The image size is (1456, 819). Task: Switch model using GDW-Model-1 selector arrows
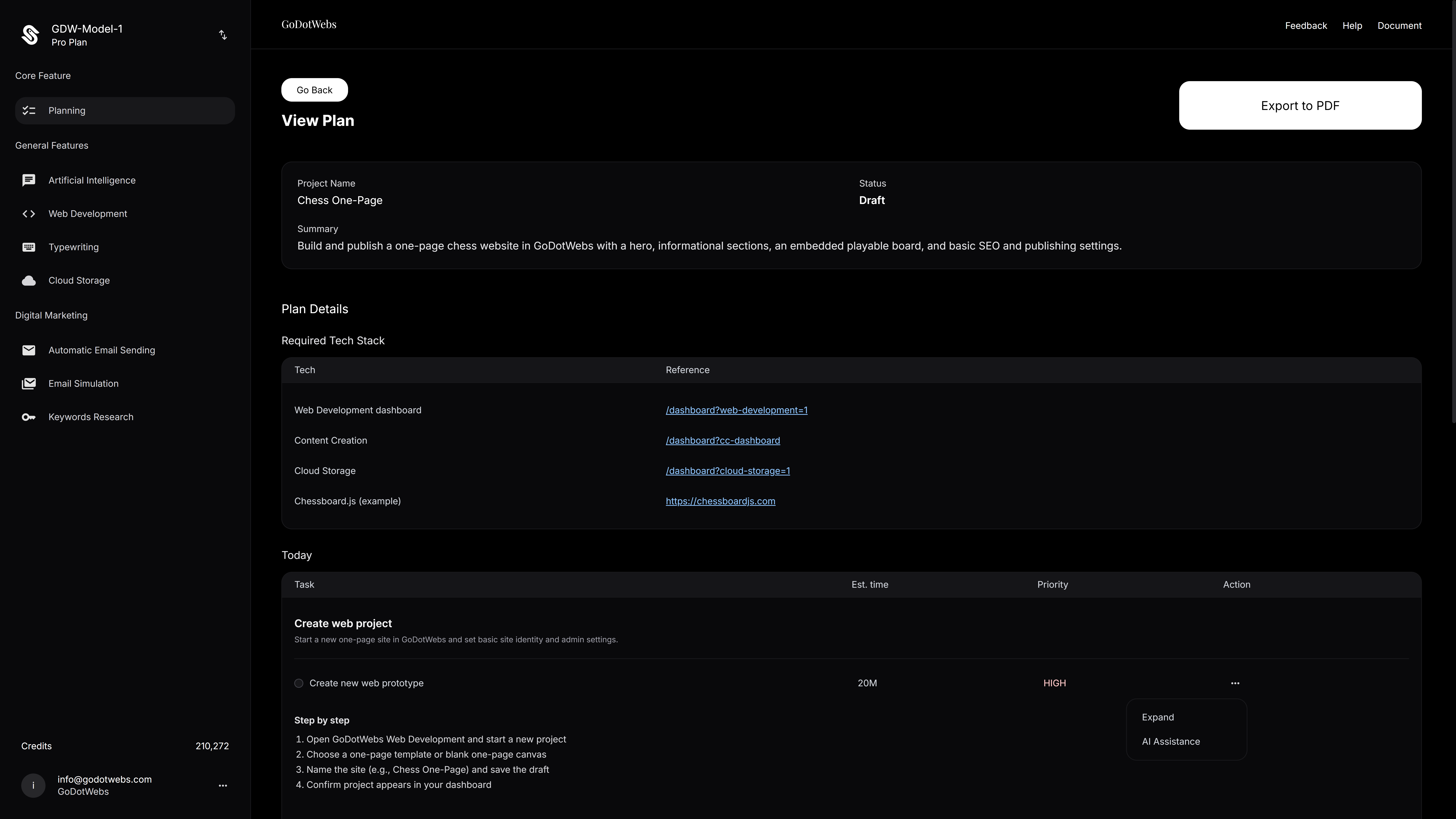pyautogui.click(x=223, y=35)
